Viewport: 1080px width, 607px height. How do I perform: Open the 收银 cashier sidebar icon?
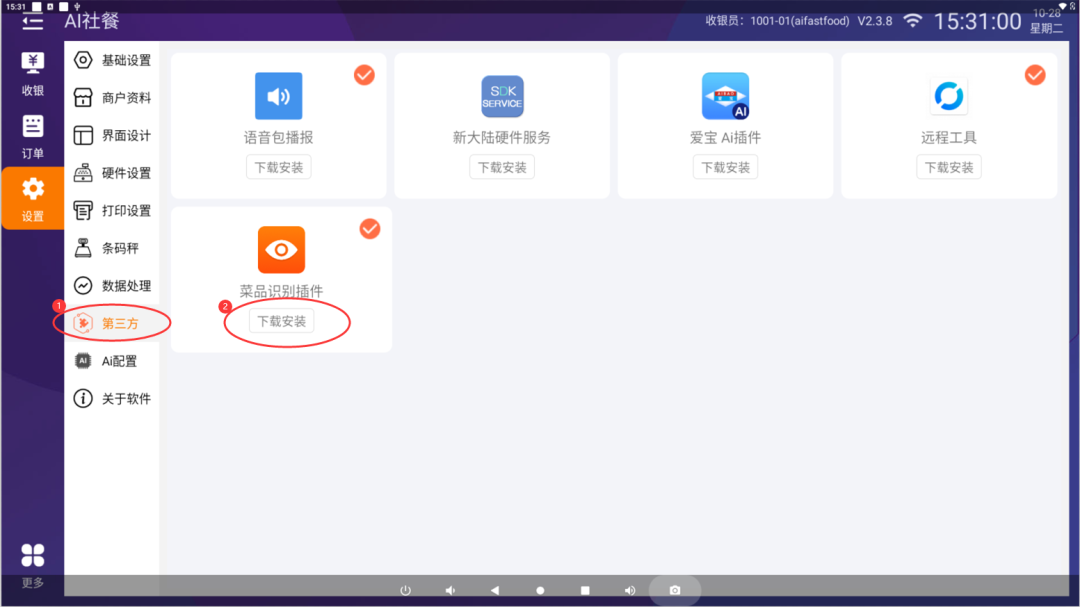click(33, 73)
